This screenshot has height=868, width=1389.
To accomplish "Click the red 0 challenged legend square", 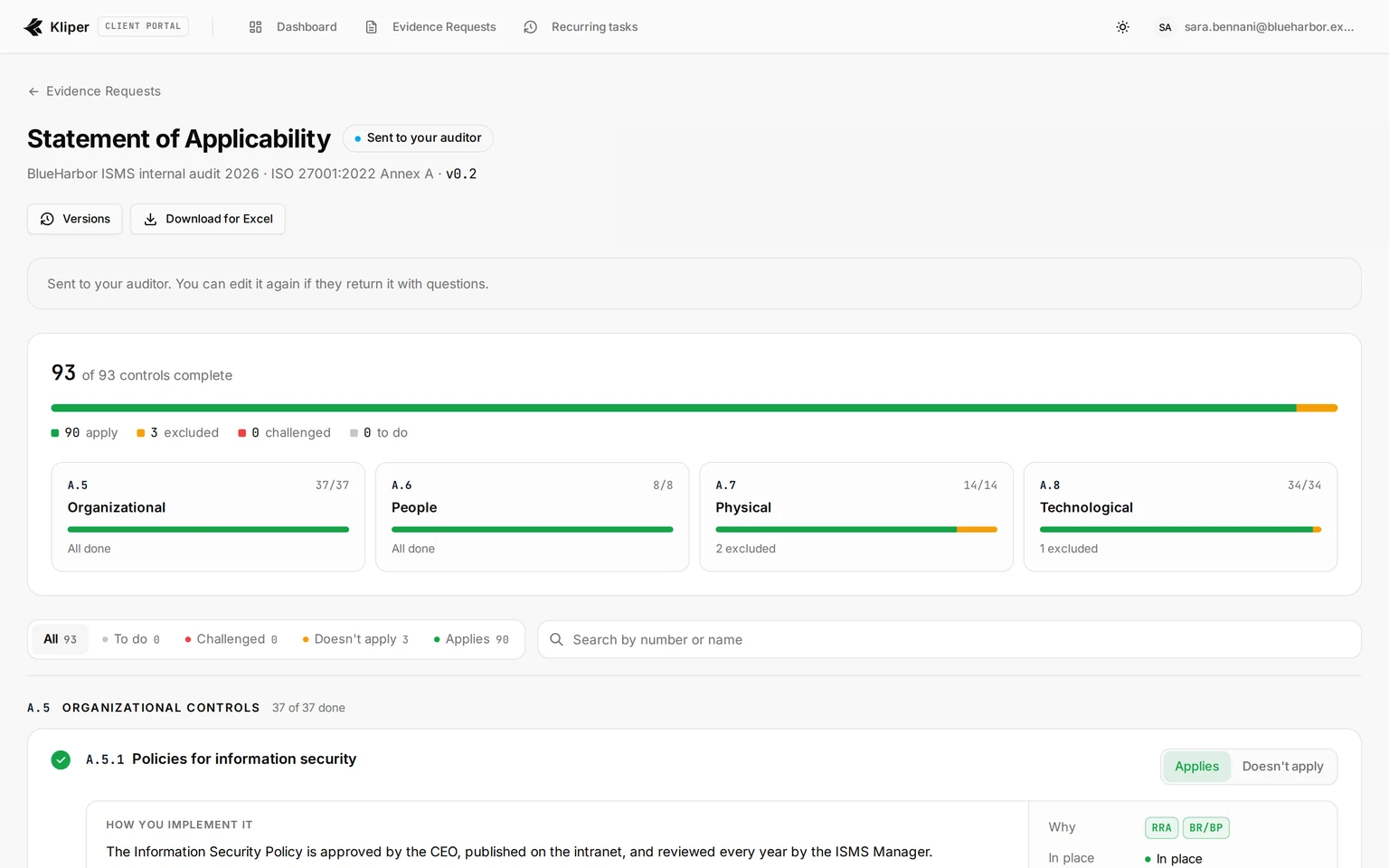I will point(242,433).
